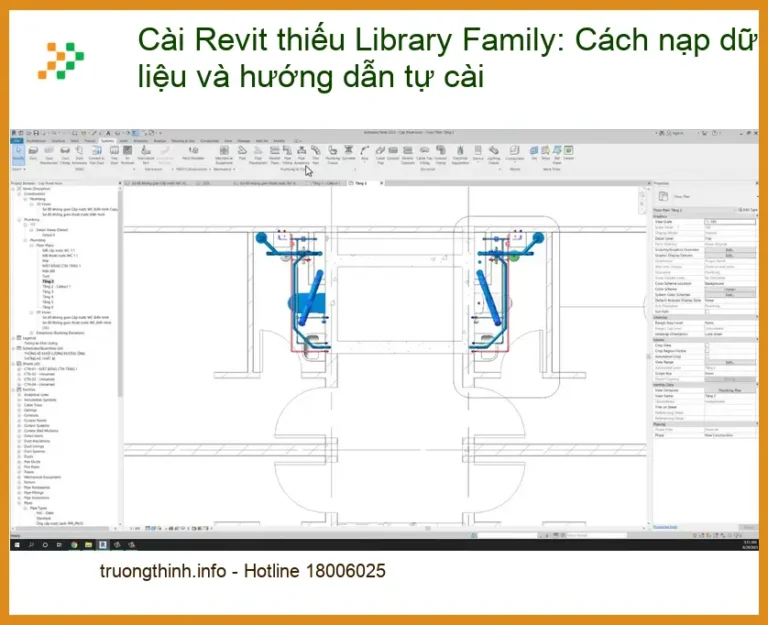Open the Component tool
This screenshot has width=768, height=625.
pos(514,153)
